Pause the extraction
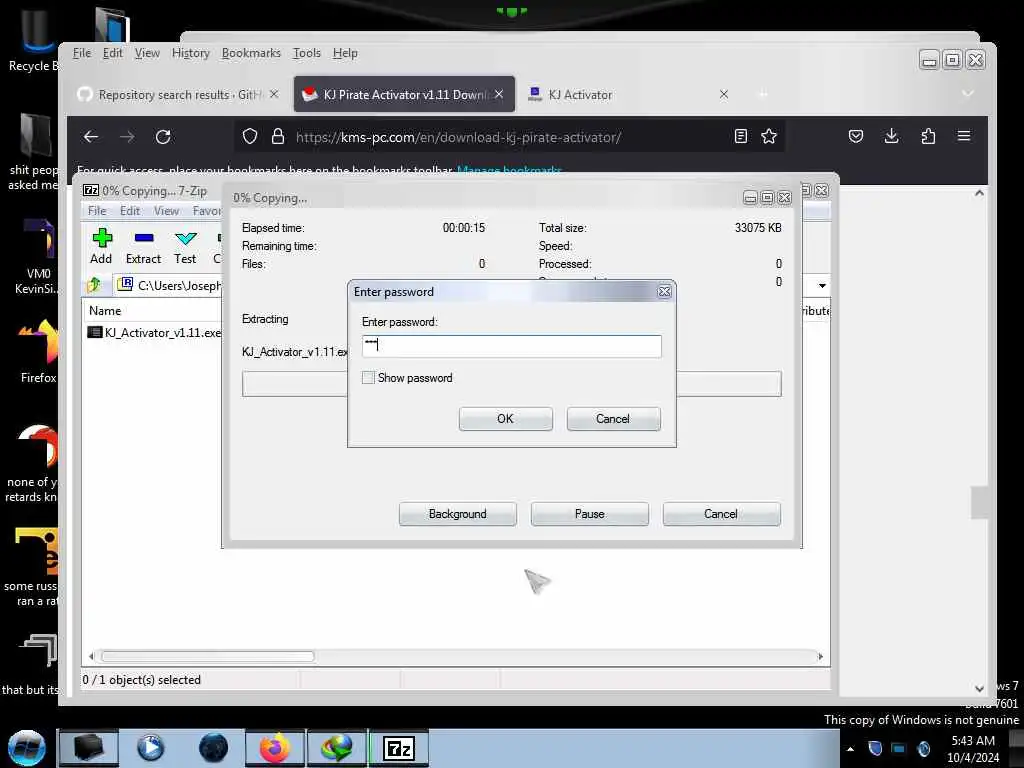Image resolution: width=1024 pixels, height=768 pixels. tap(590, 514)
